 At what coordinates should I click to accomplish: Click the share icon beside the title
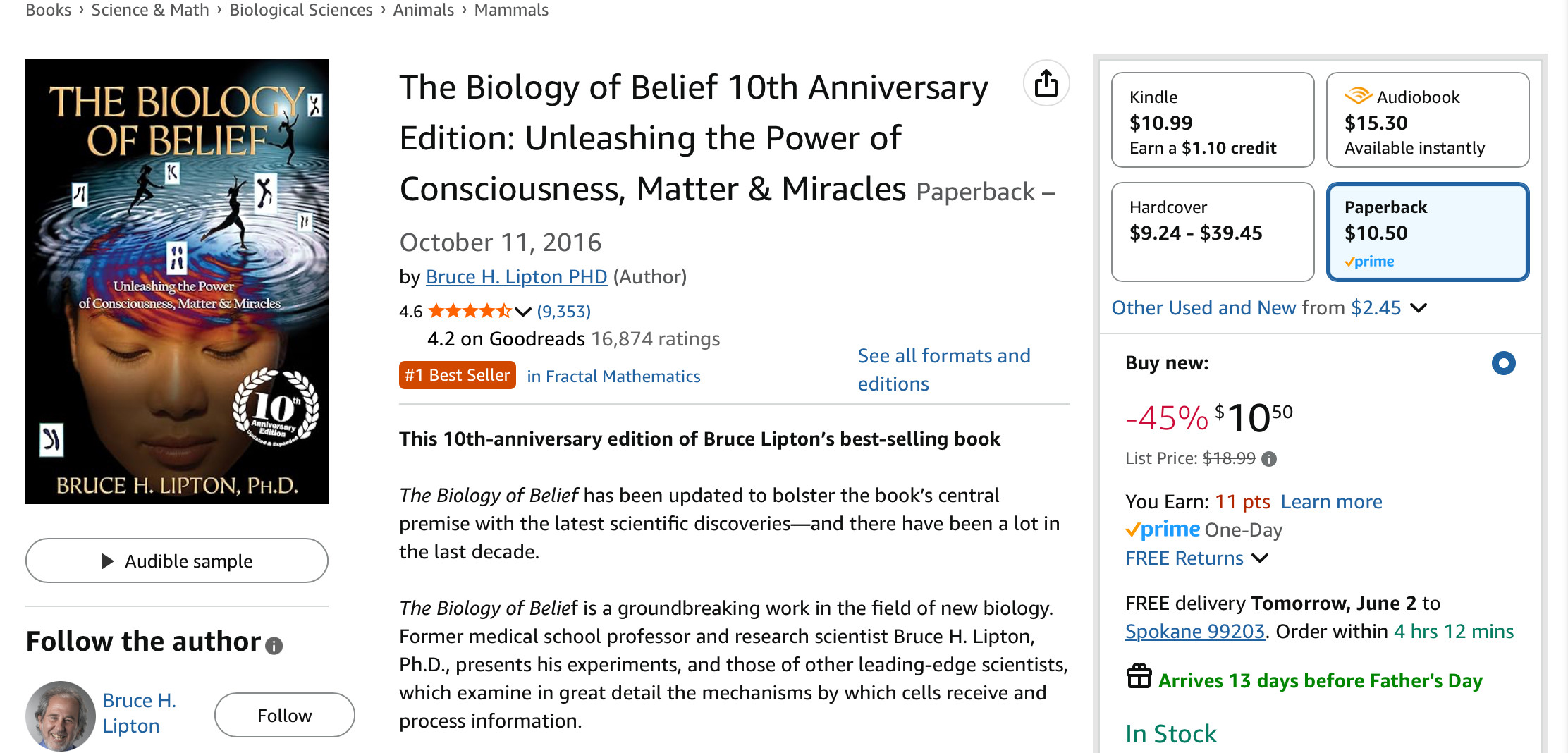[x=1046, y=83]
